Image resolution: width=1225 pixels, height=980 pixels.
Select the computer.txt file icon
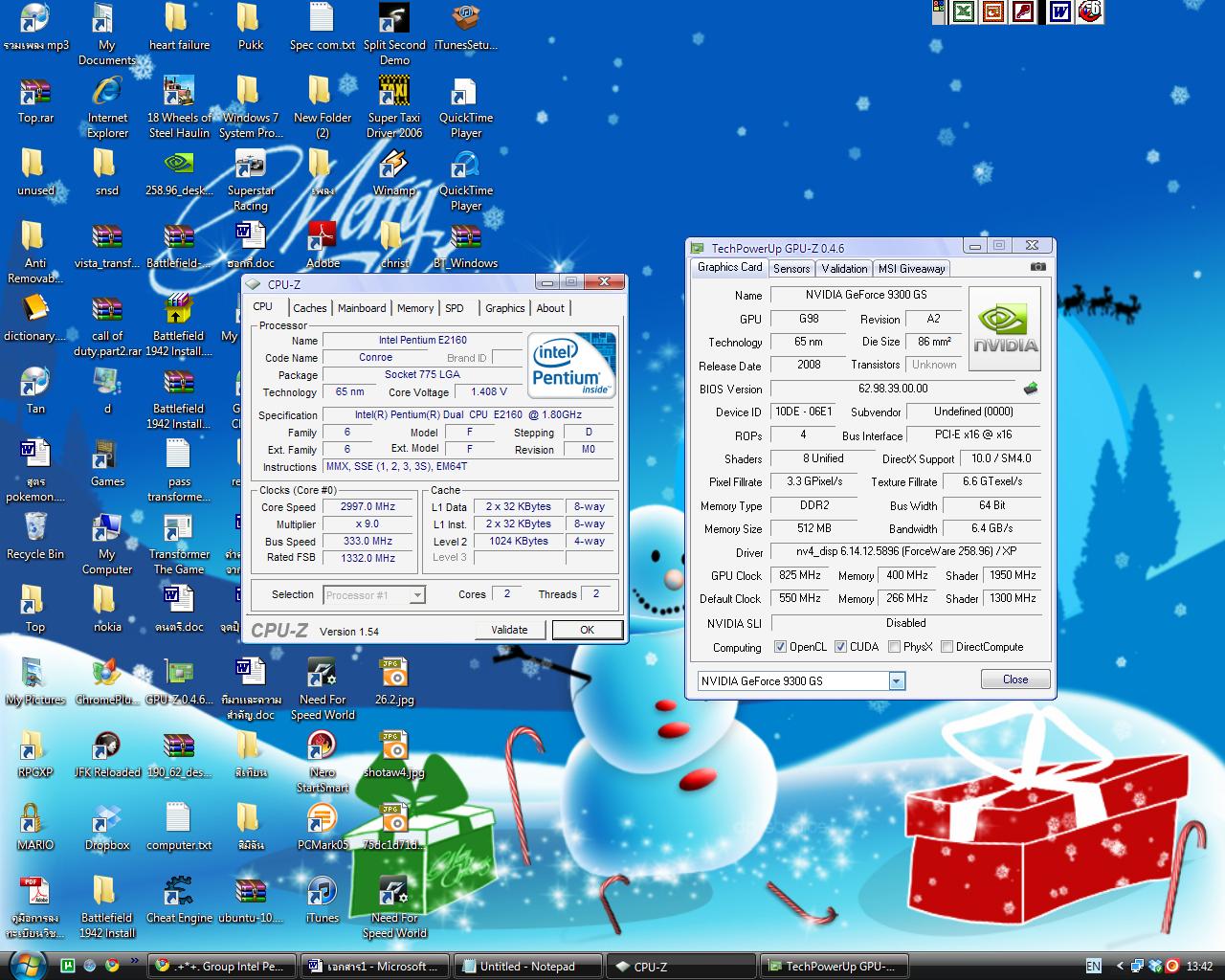179,827
